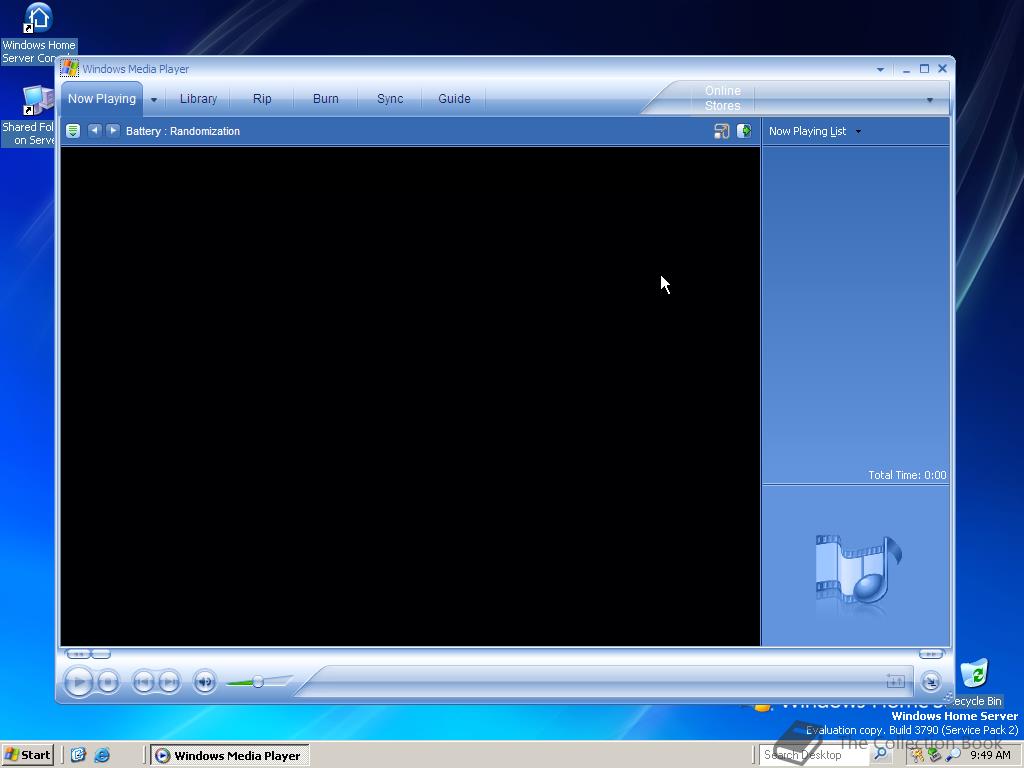Click Windows Media Player title bar logo
This screenshot has width=1024, height=768.
pyautogui.click(x=70, y=69)
